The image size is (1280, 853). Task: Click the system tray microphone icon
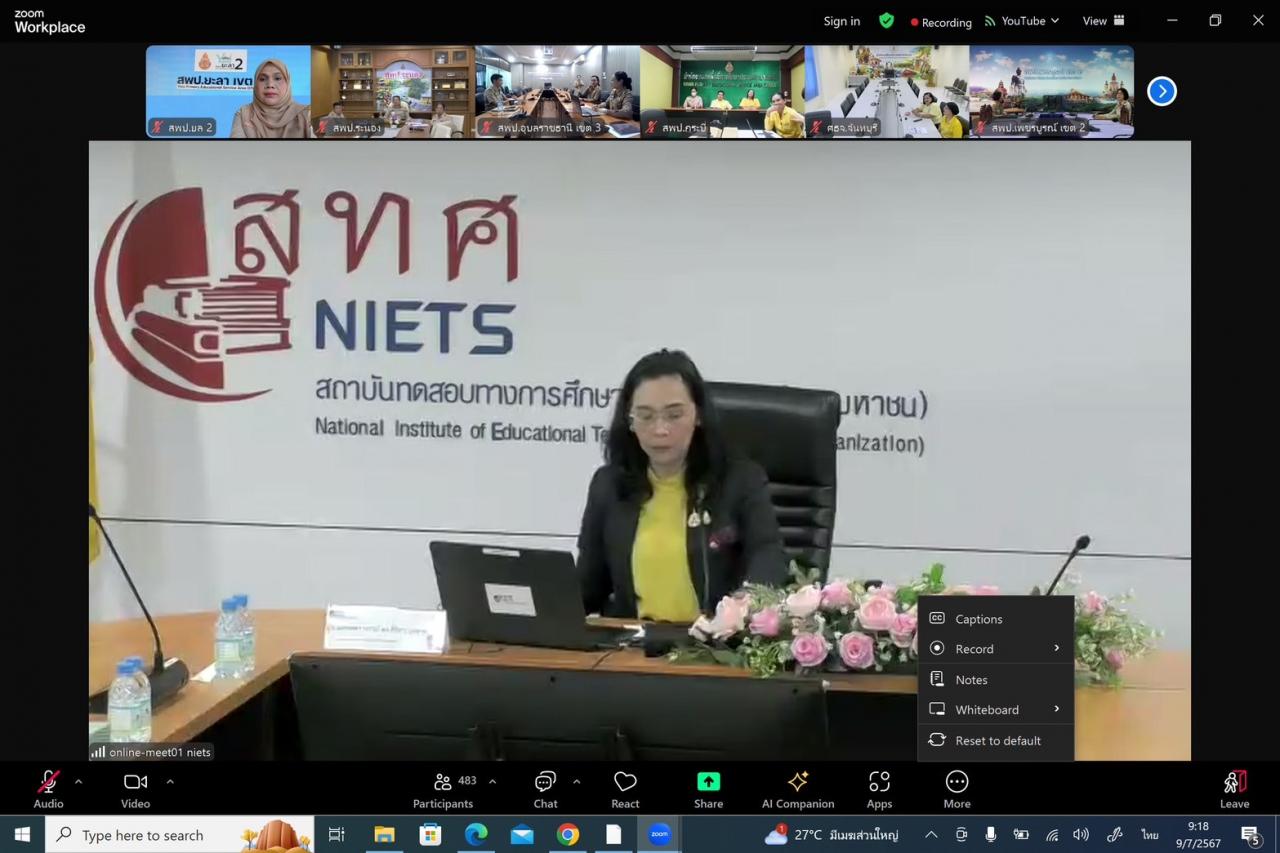click(x=991, y=834)
